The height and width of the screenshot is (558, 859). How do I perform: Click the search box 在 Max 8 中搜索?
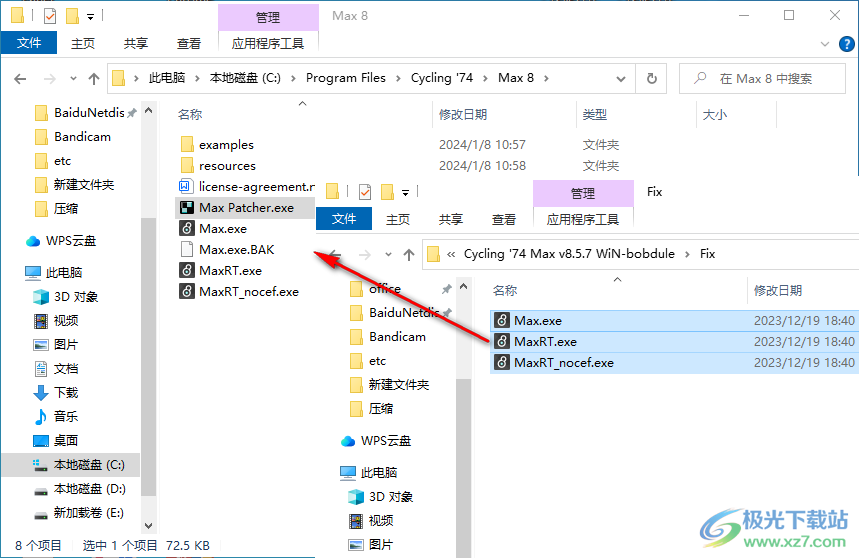tap(770, 78)
